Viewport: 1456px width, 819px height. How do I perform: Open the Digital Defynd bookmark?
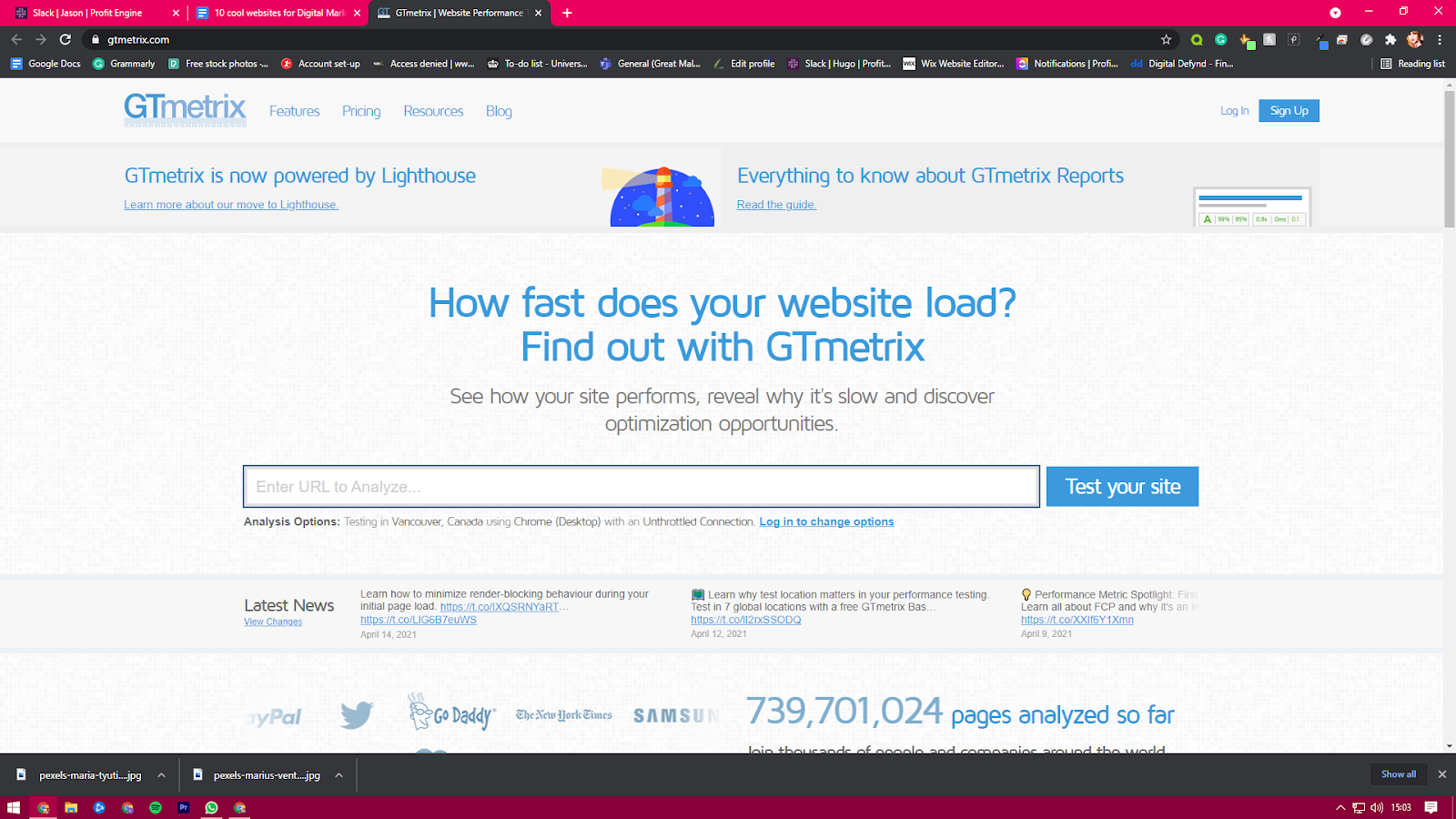(x=1182, y=64)
